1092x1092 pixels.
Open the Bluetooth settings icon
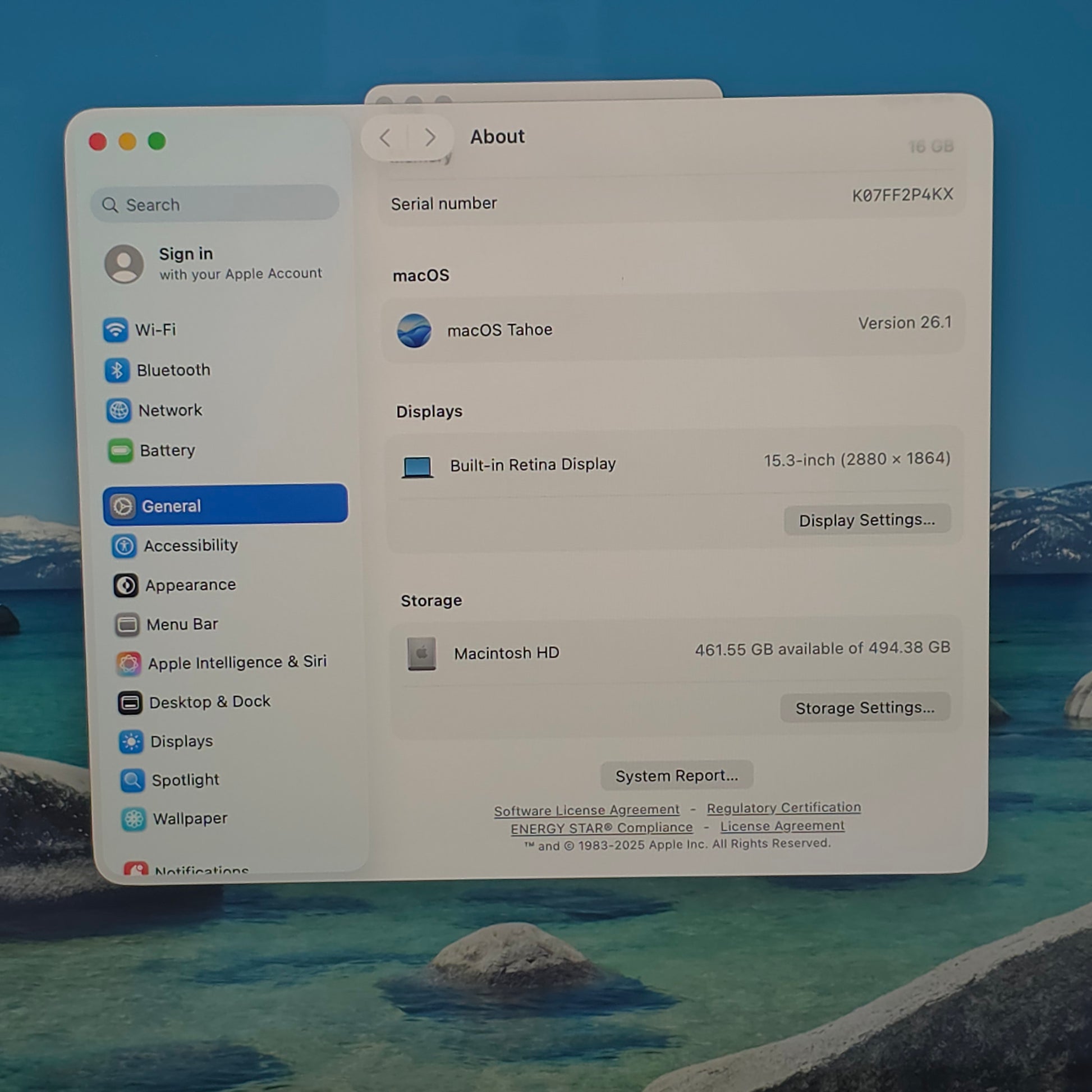pos(117,370)
